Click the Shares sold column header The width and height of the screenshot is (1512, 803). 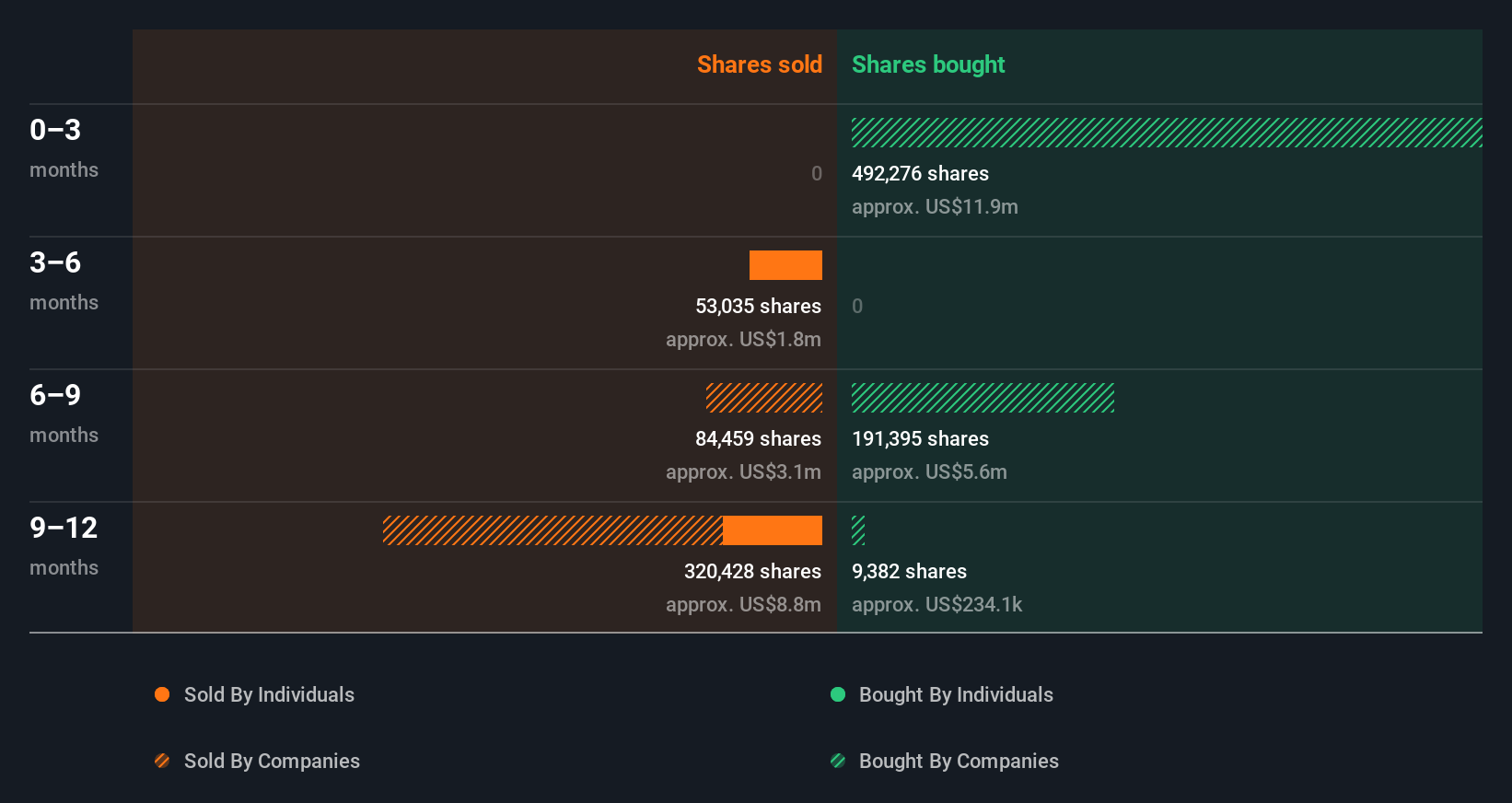tap(760, 64)
